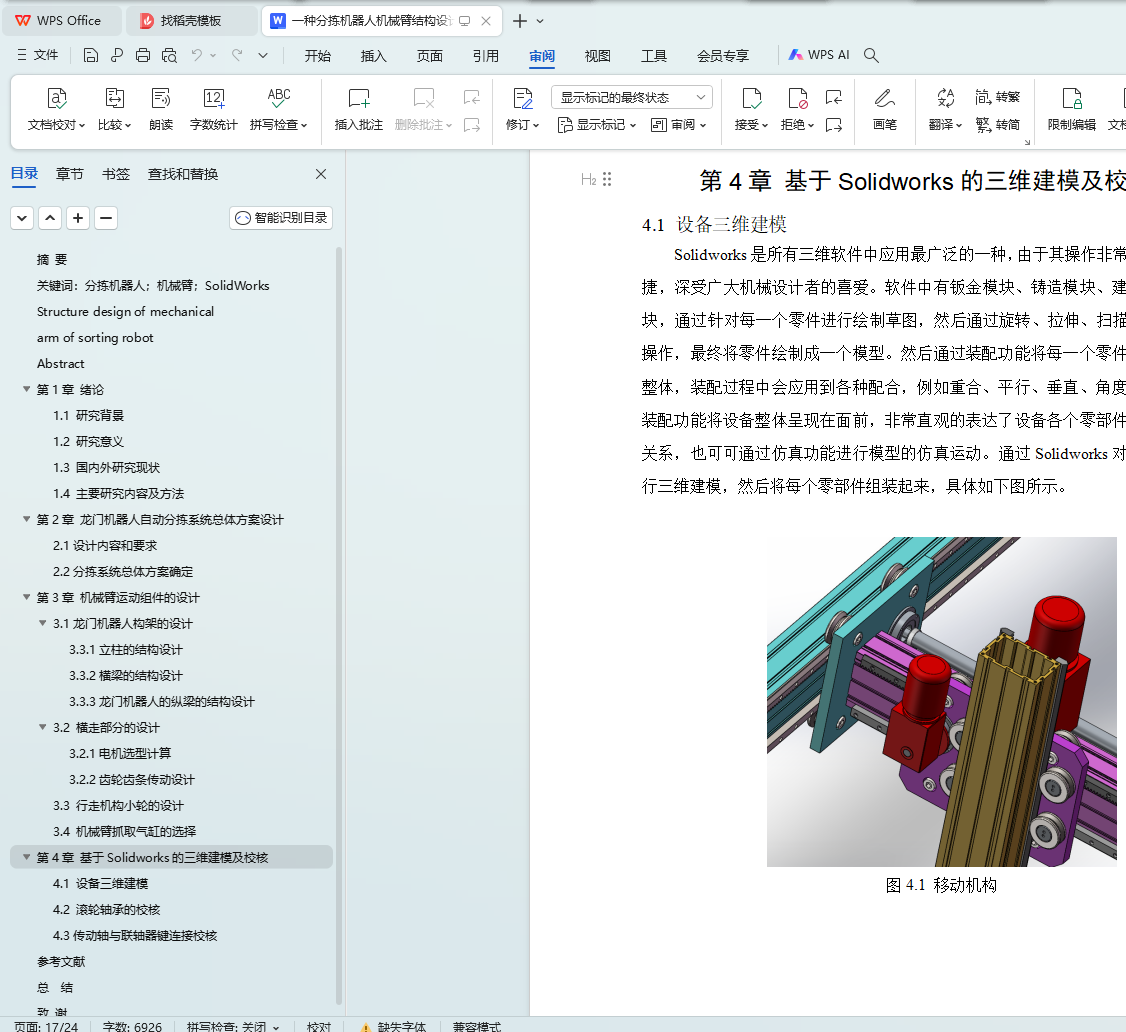Click the 缺失字体 status bar warning
This screenshot has height=1032, width=1126.
coord(393,1026)
